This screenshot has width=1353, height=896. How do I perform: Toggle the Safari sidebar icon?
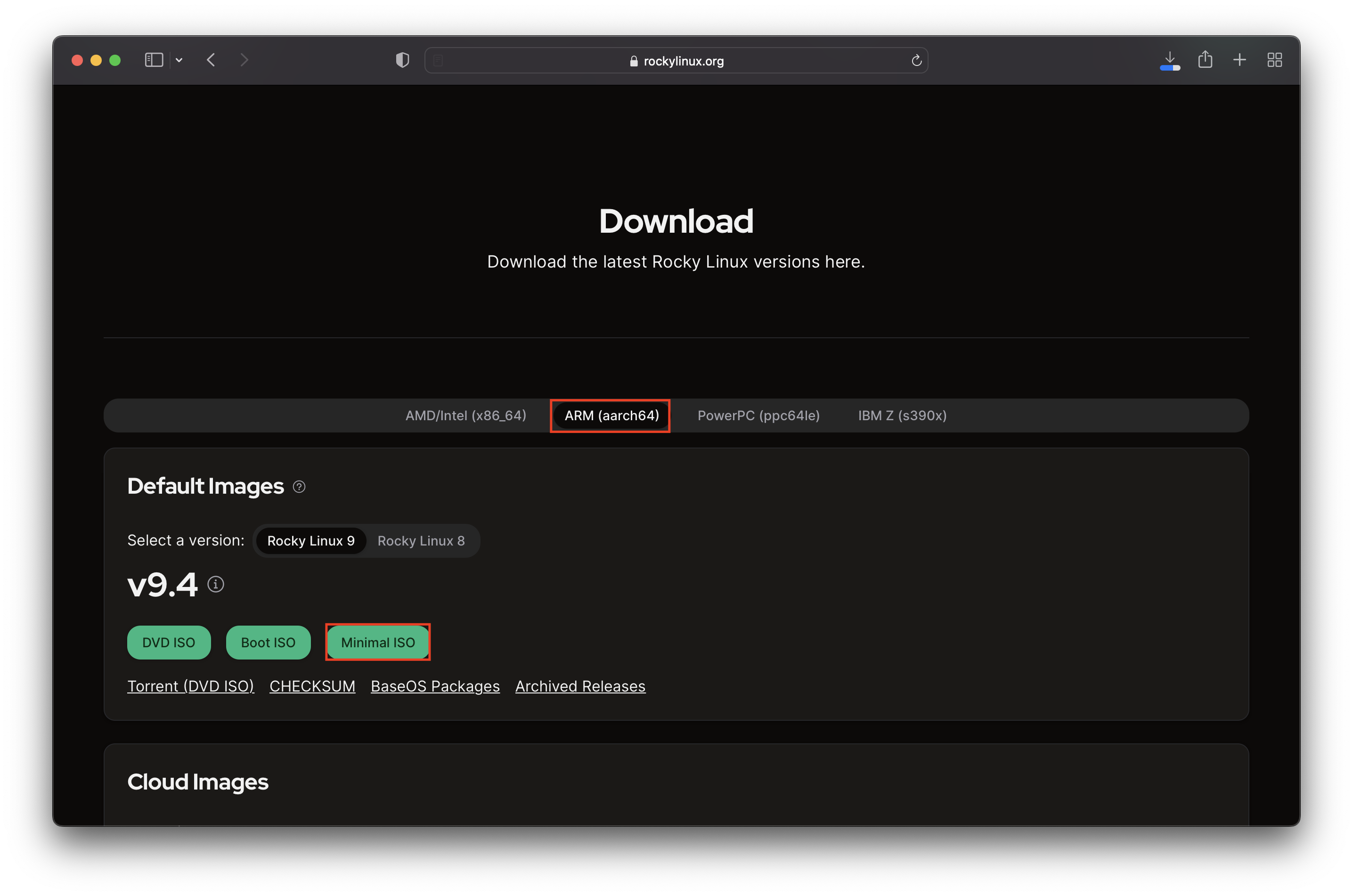point(154,60)
